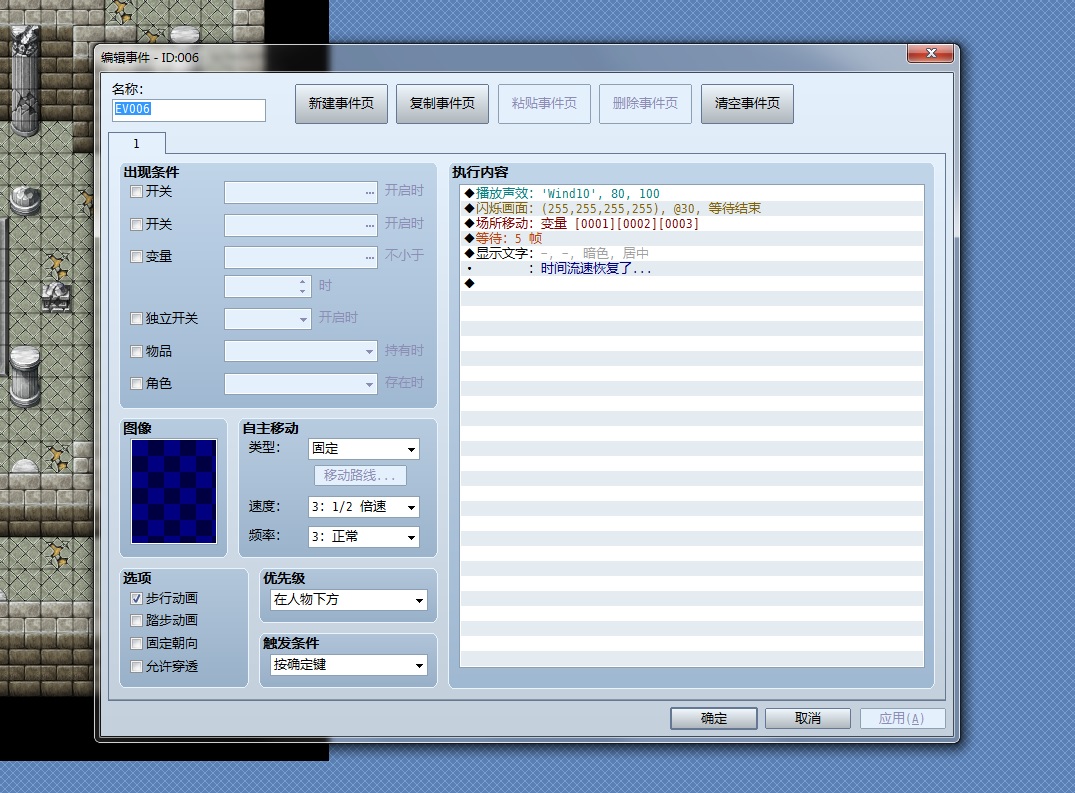Viewport: 1075px width, 793px height.
Task: Uncheck the 步行动画 option
Action: point(136,598)
